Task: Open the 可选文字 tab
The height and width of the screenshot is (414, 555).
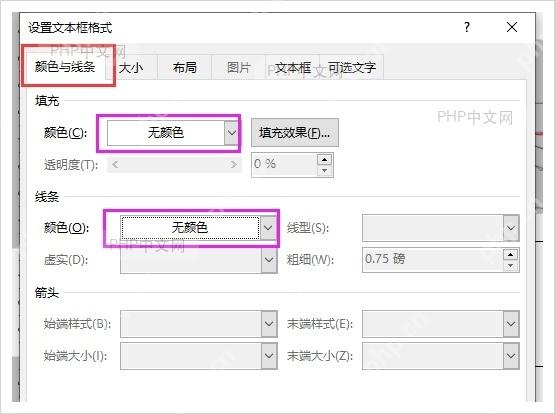Action: pyautogui.click(x=351, y=68)
